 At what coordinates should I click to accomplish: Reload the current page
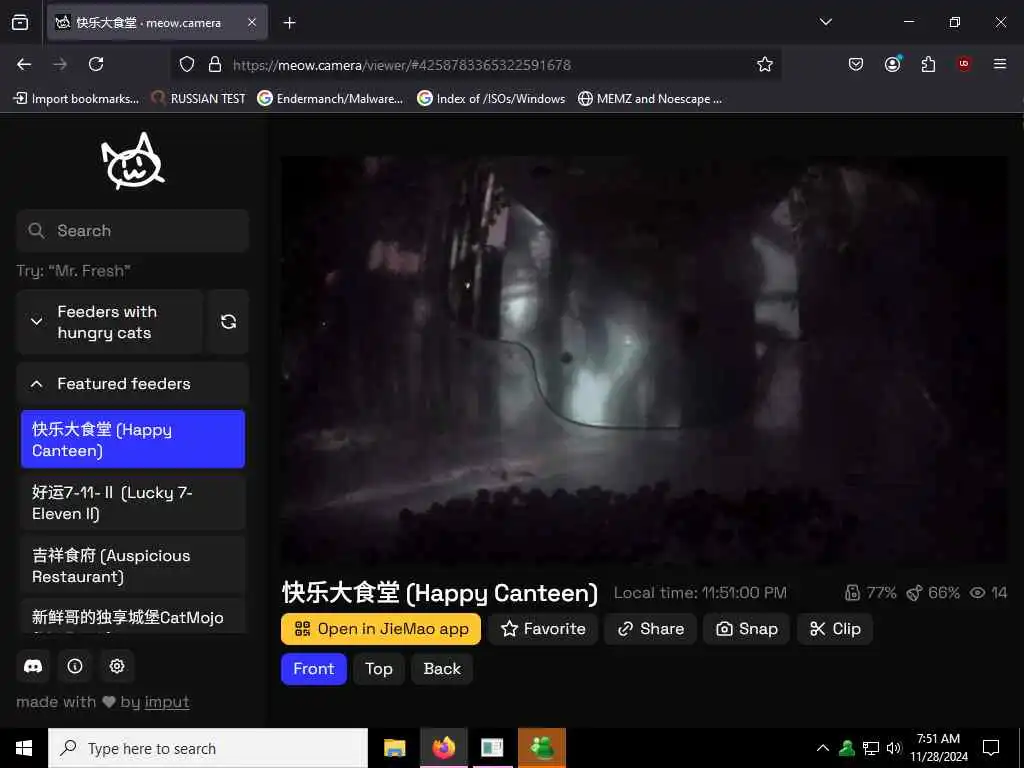(96, 64)
